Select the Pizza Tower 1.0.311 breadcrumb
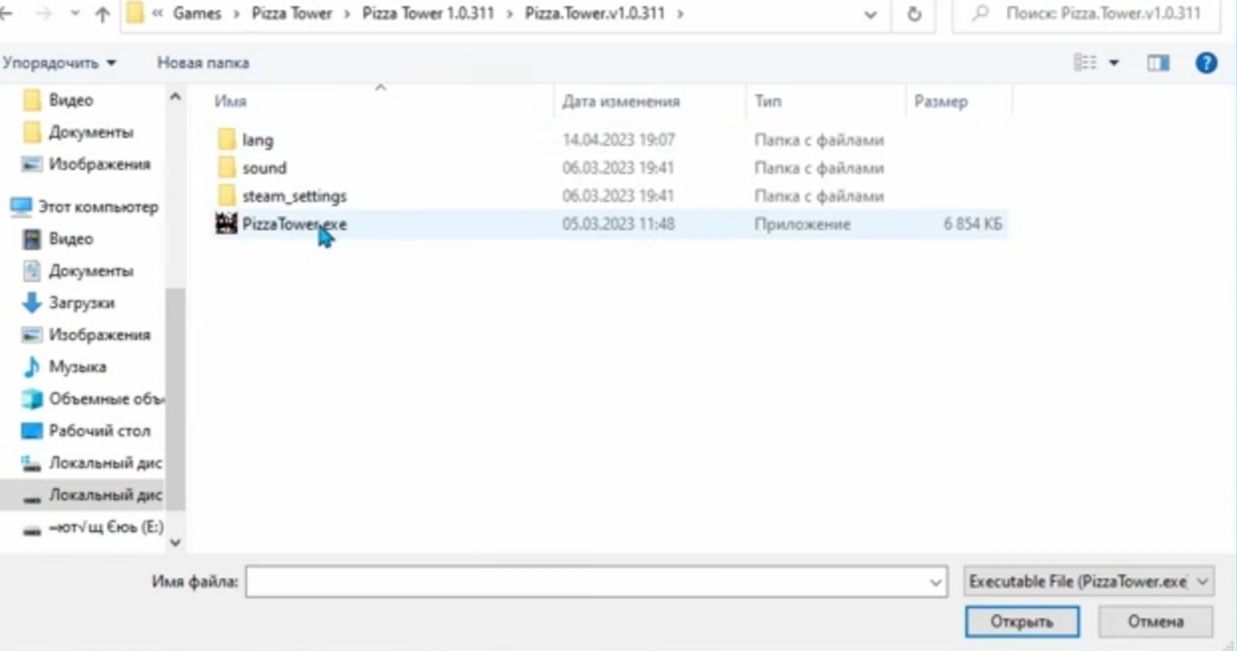The width and height of the screenshot is (1237, 651). click(429, 14)
